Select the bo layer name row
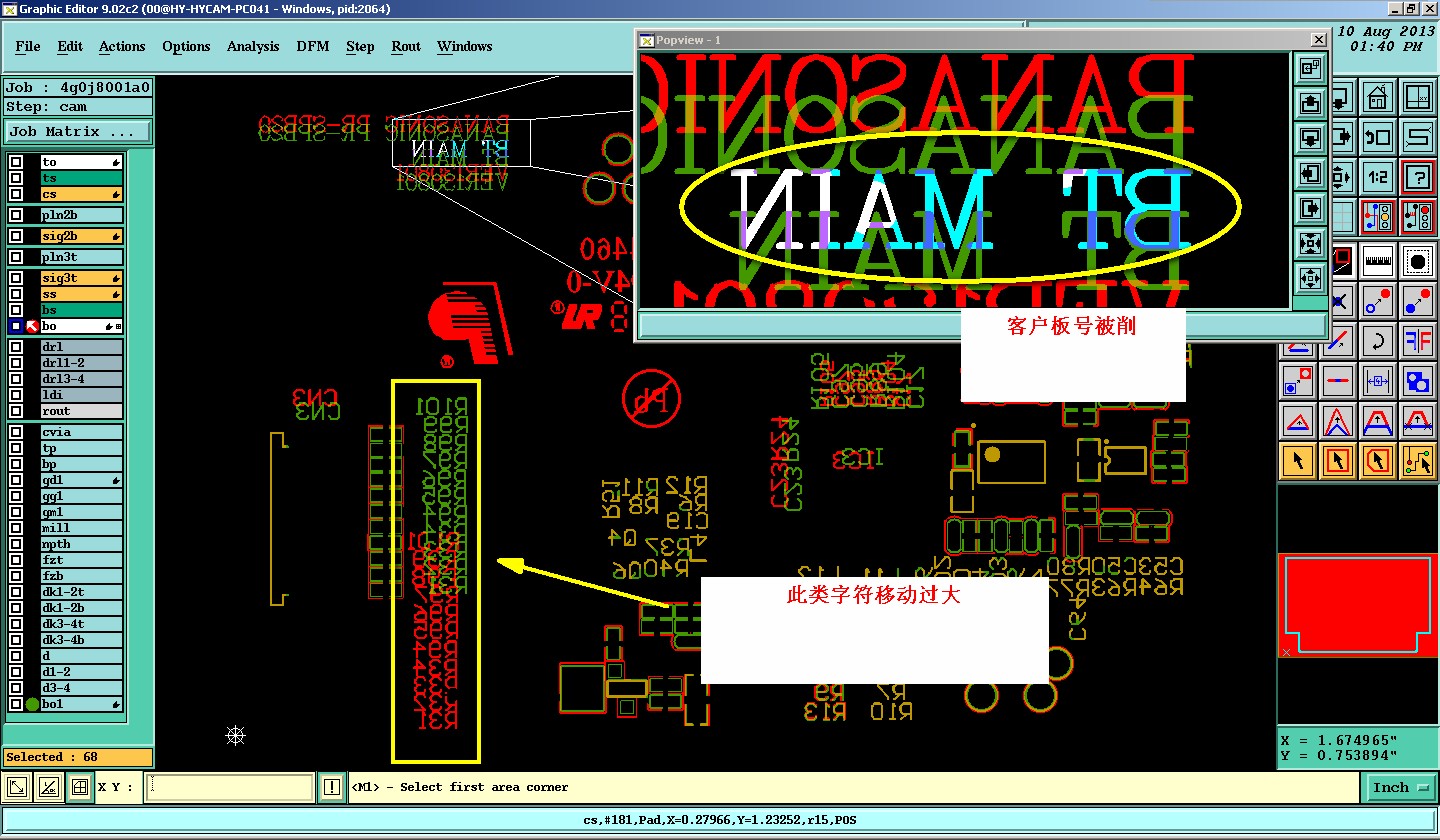This screenshot has width=1440, height=840. point(82,326)
